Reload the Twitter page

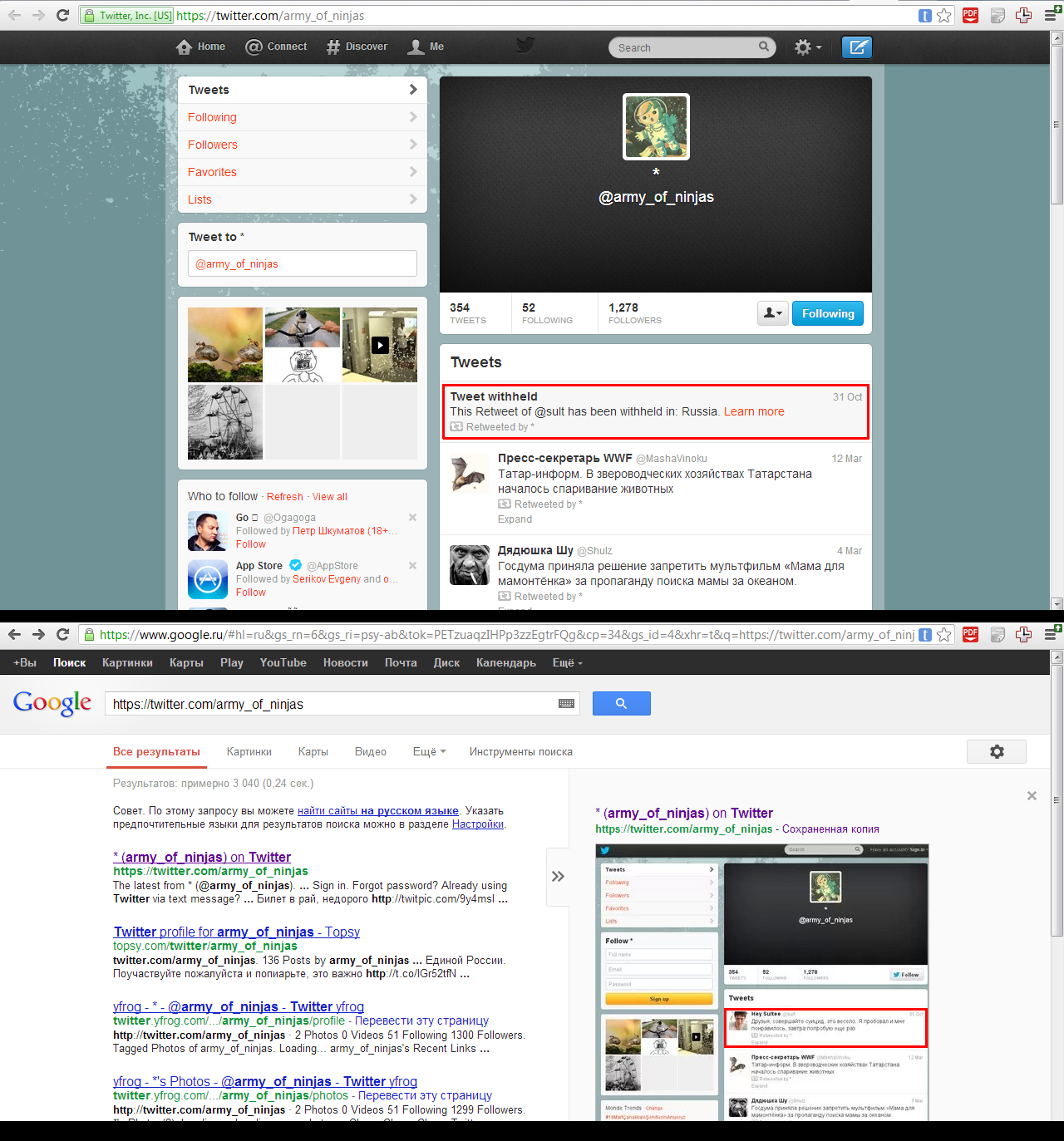click(x=62, y=15)
